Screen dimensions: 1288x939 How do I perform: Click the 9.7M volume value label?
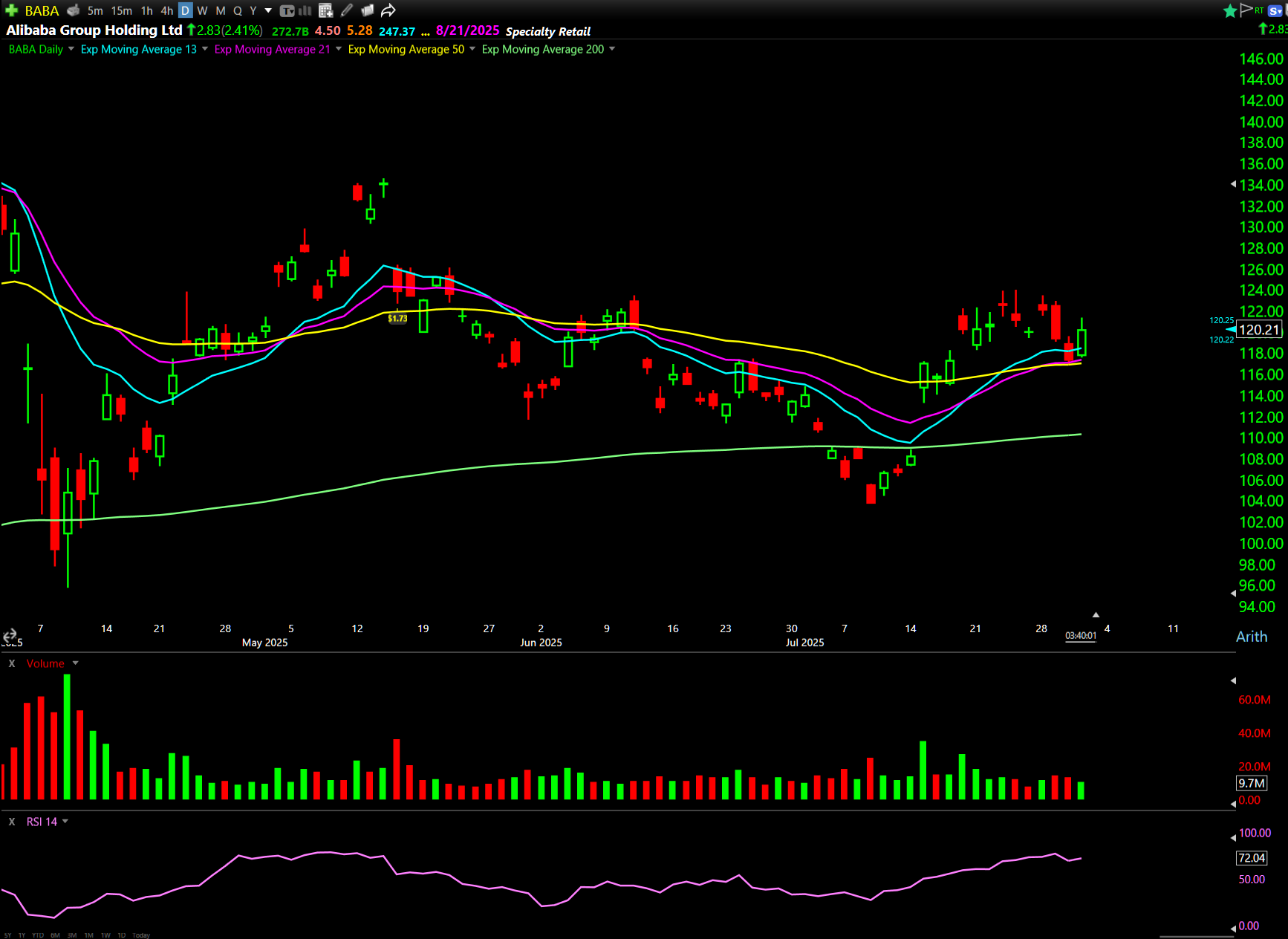click(x=1252, y=783)
